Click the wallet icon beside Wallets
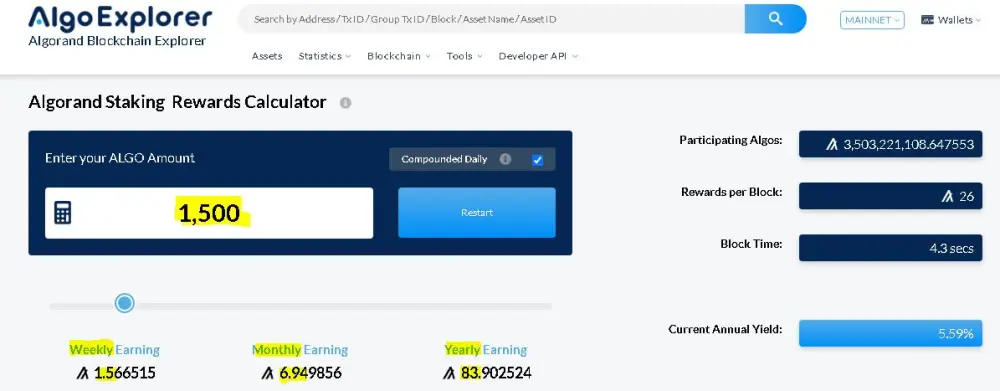The image size is (1000, 391). pyautogui.click(x=927, y=20)
